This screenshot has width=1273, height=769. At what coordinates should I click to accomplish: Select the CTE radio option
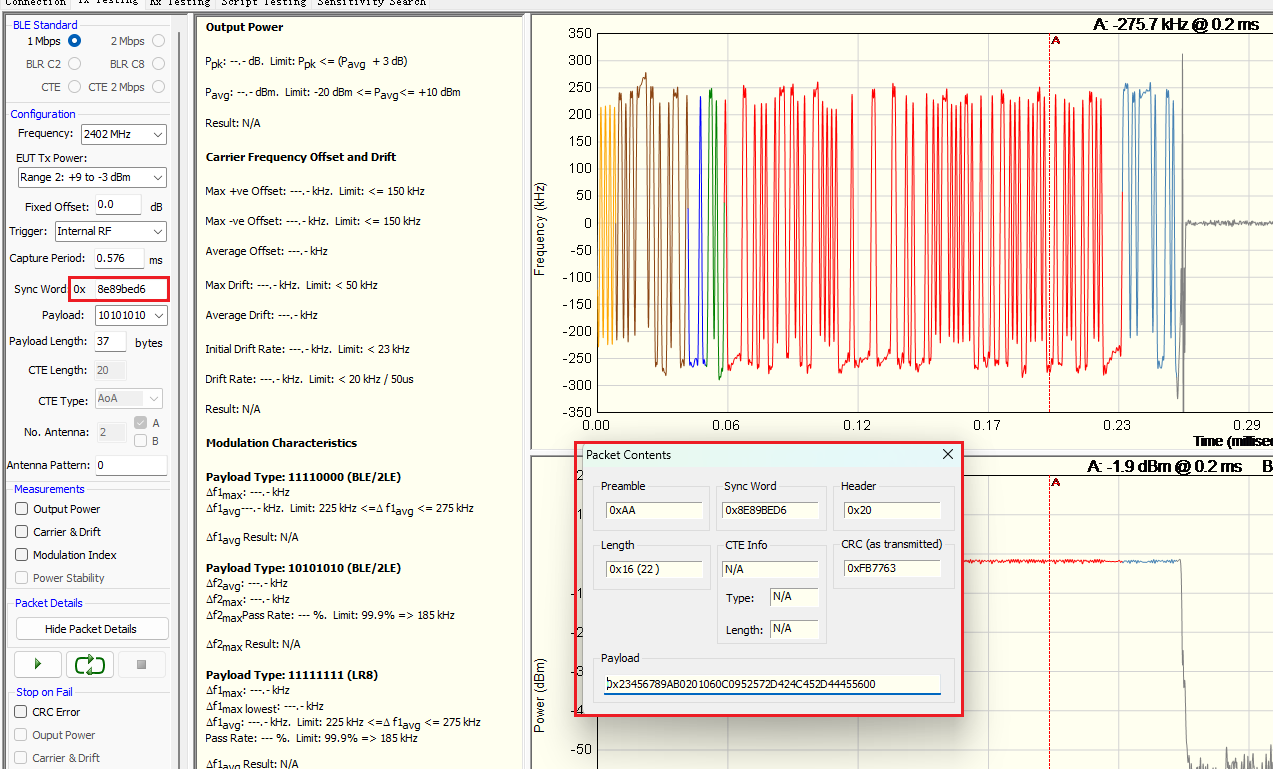pyautogui.click(x=75, y=87)
